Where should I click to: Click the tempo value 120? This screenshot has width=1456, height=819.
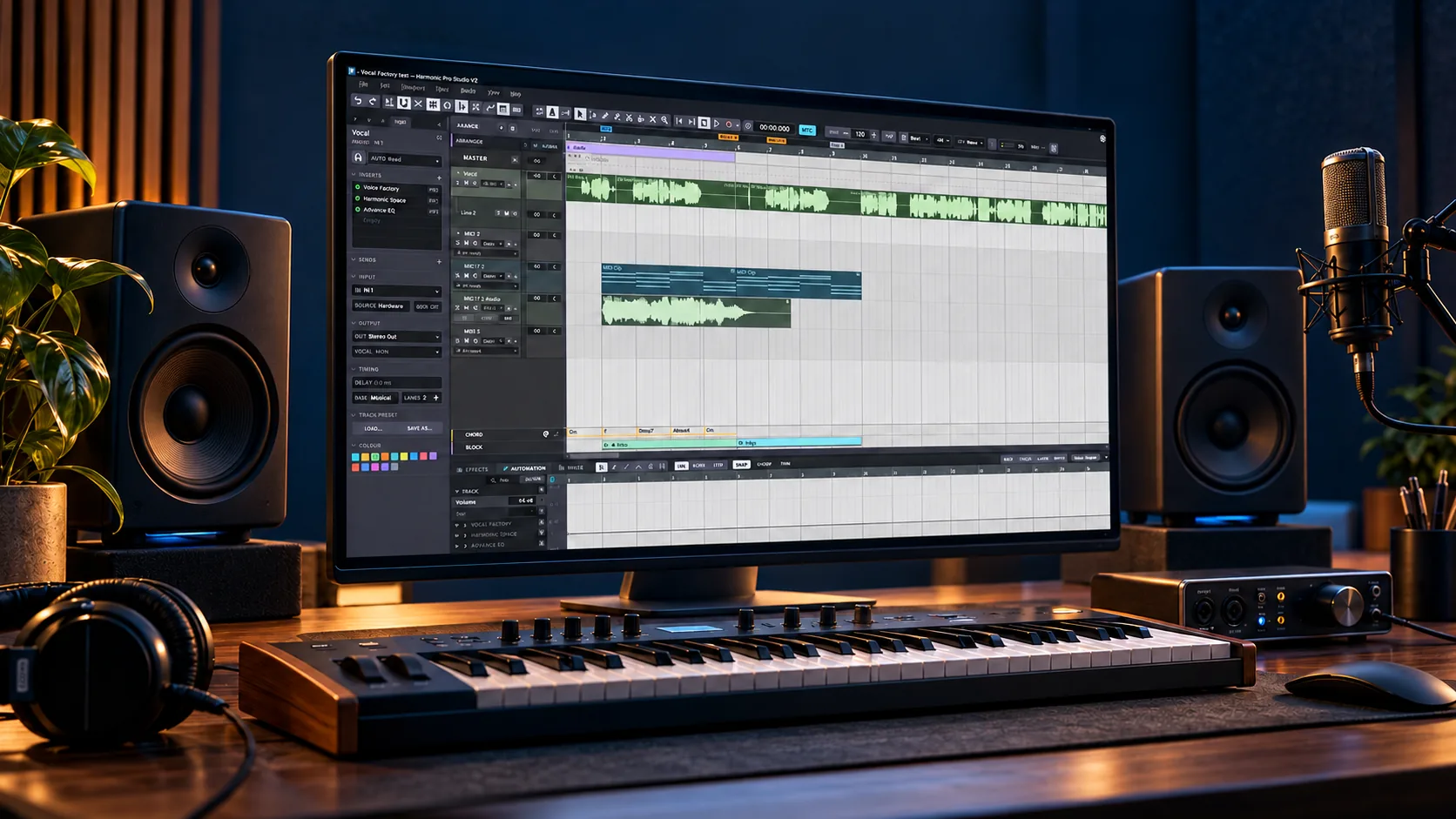(x=859, y=134)
